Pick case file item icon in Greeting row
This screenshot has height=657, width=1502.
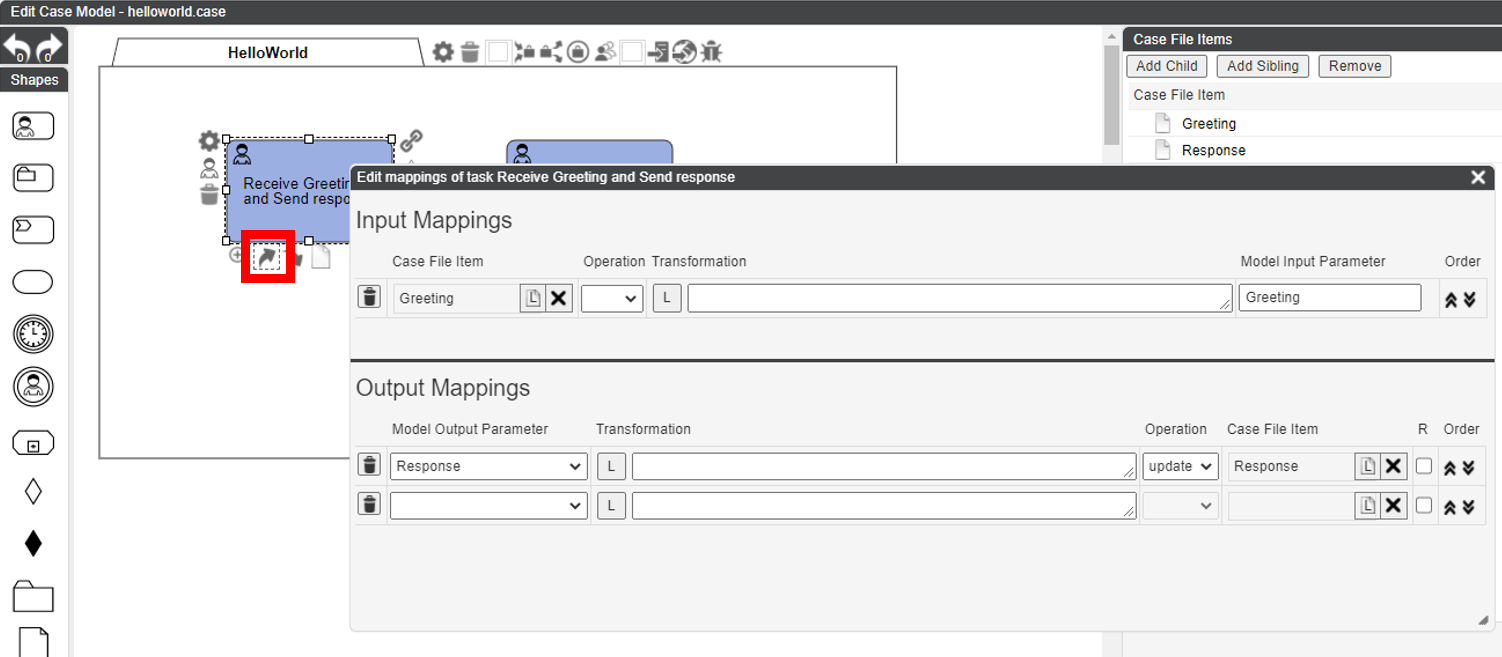click(533, 298)
